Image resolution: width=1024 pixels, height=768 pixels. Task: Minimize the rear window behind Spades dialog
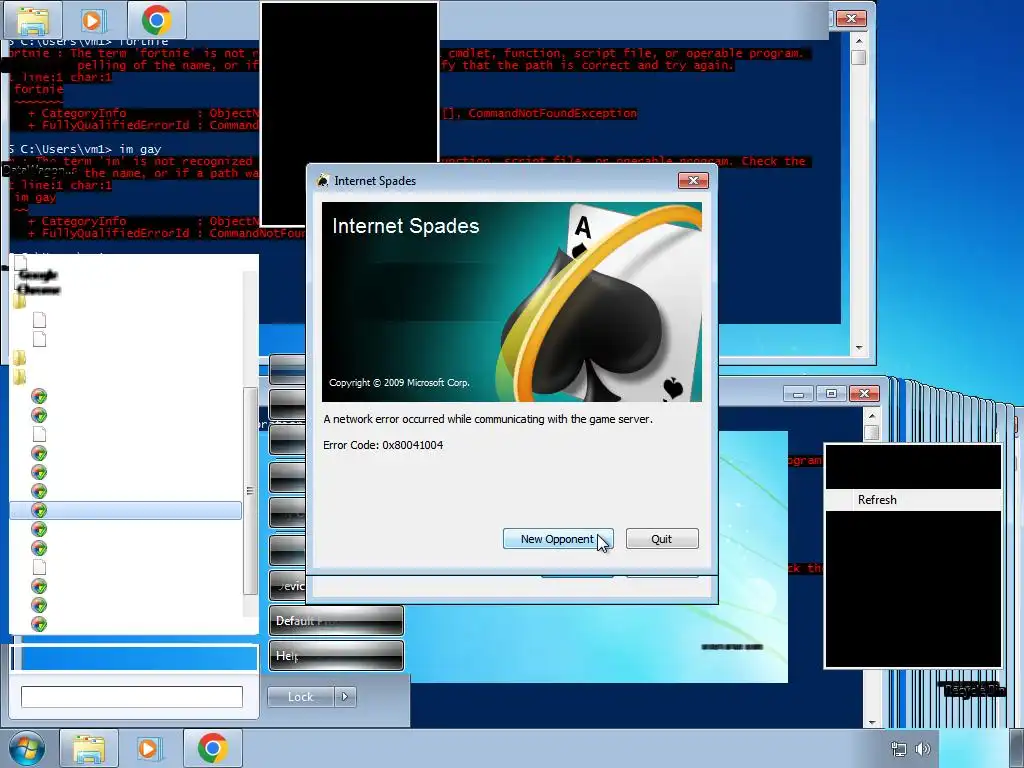tap(798, 394)
